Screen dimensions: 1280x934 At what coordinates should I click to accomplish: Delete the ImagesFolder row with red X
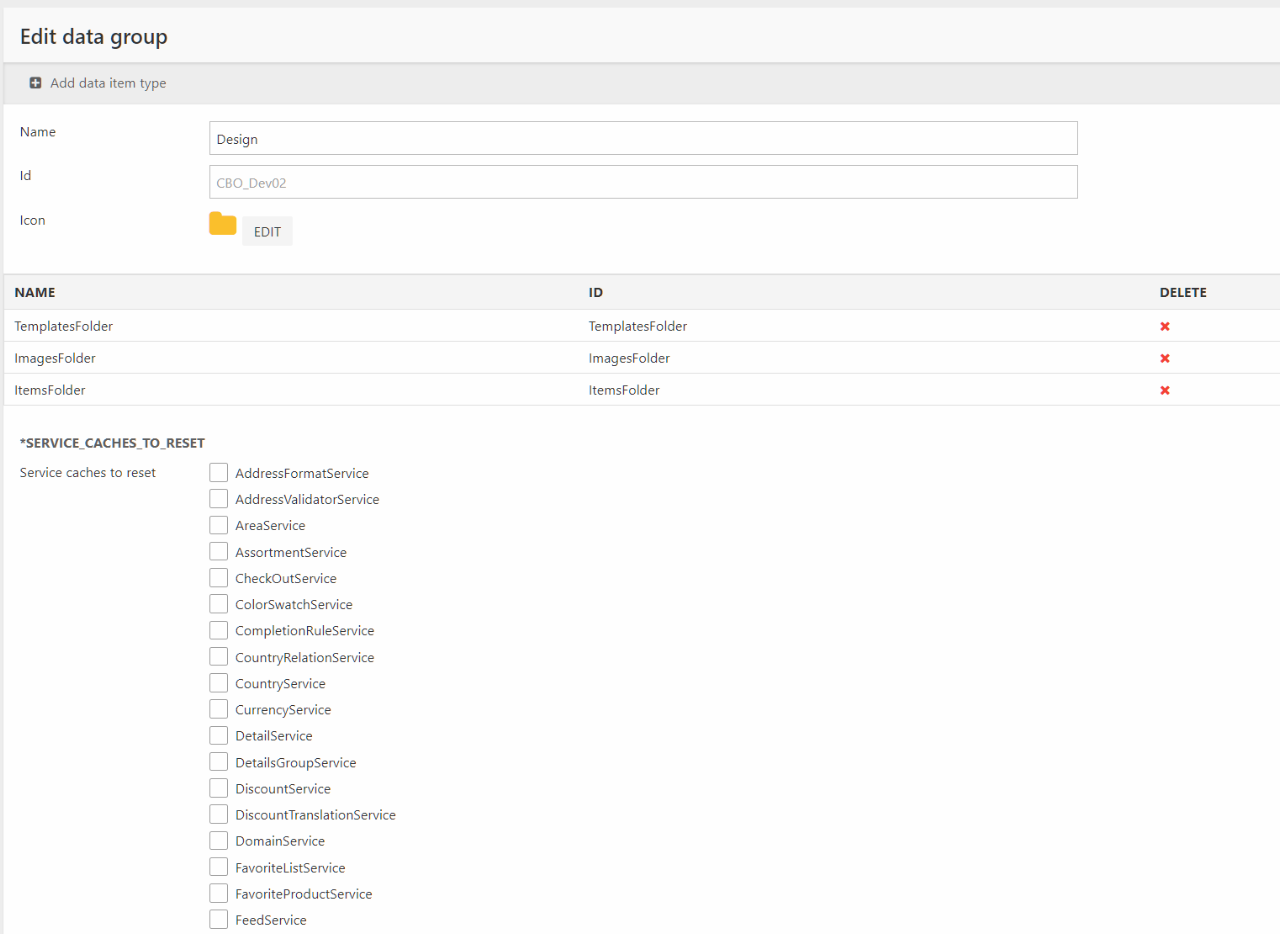pos(1164,358)
